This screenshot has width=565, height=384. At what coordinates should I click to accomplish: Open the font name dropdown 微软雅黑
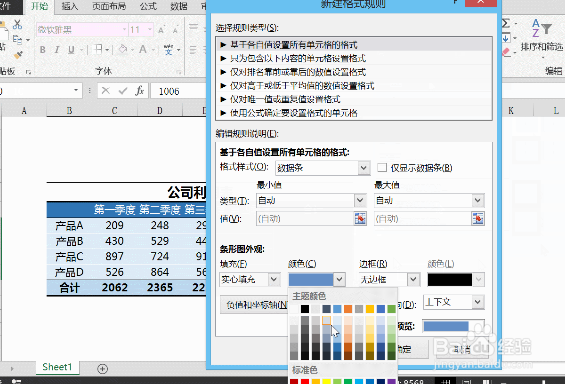click(124, 29)
